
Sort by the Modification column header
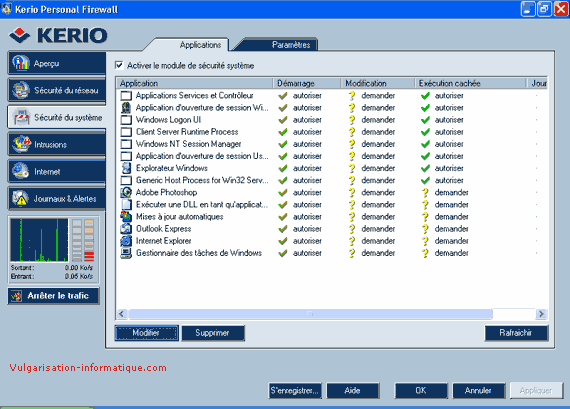pyautogui.click(x=378, y=83)
